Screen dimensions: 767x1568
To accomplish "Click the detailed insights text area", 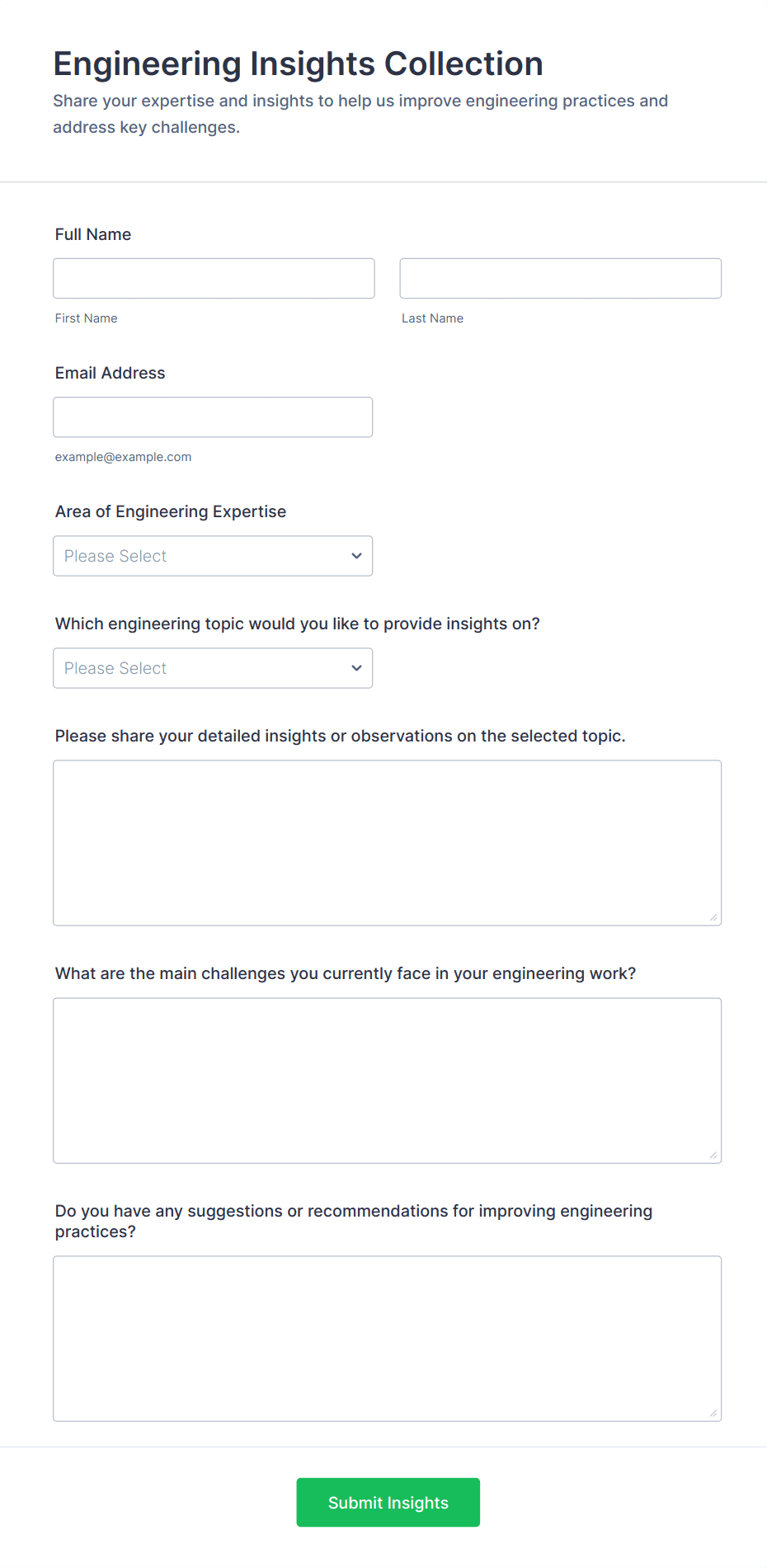I will (x=387, y=843).
